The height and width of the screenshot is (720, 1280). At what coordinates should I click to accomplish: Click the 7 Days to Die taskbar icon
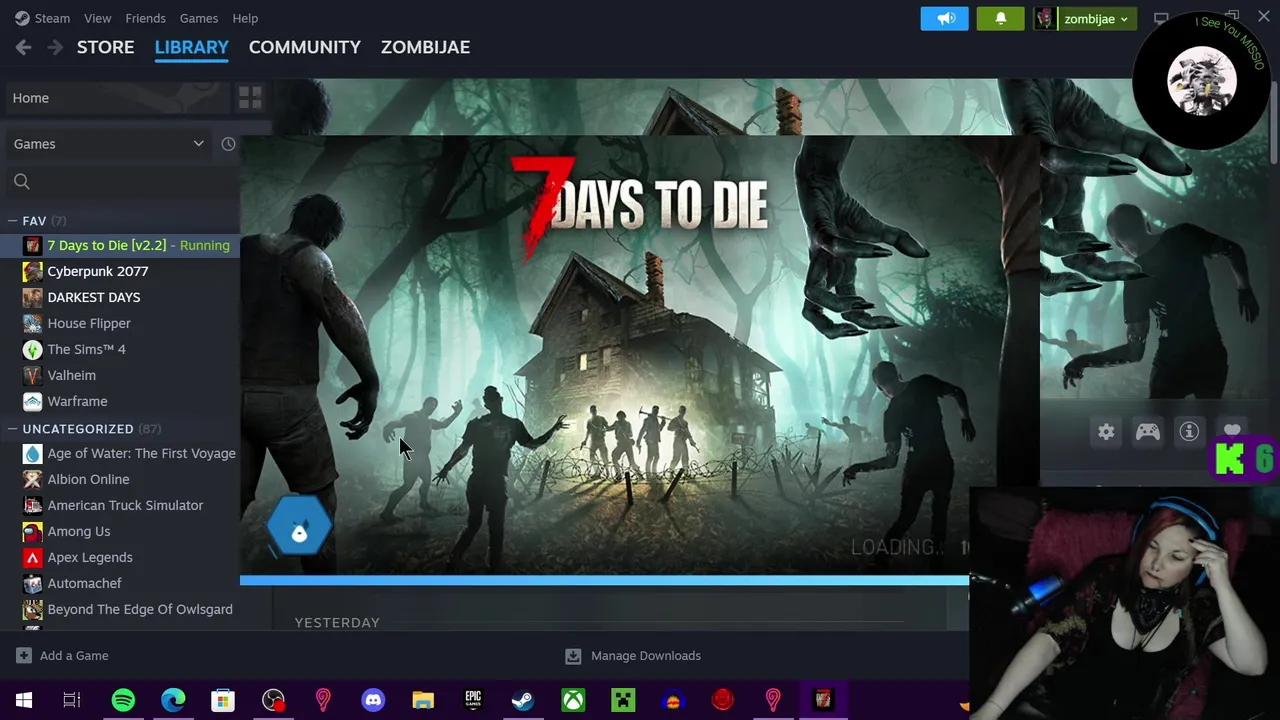click(x=823, y=700)
